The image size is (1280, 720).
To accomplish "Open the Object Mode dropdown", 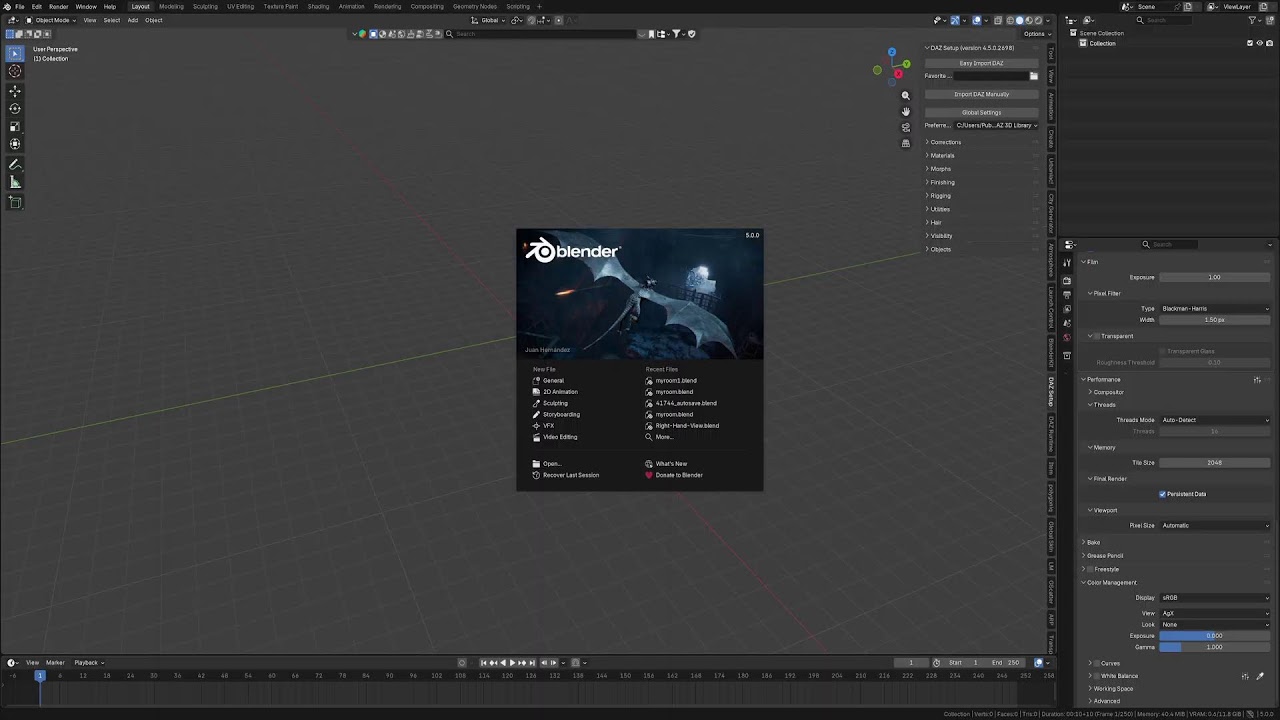I will 52,20.
